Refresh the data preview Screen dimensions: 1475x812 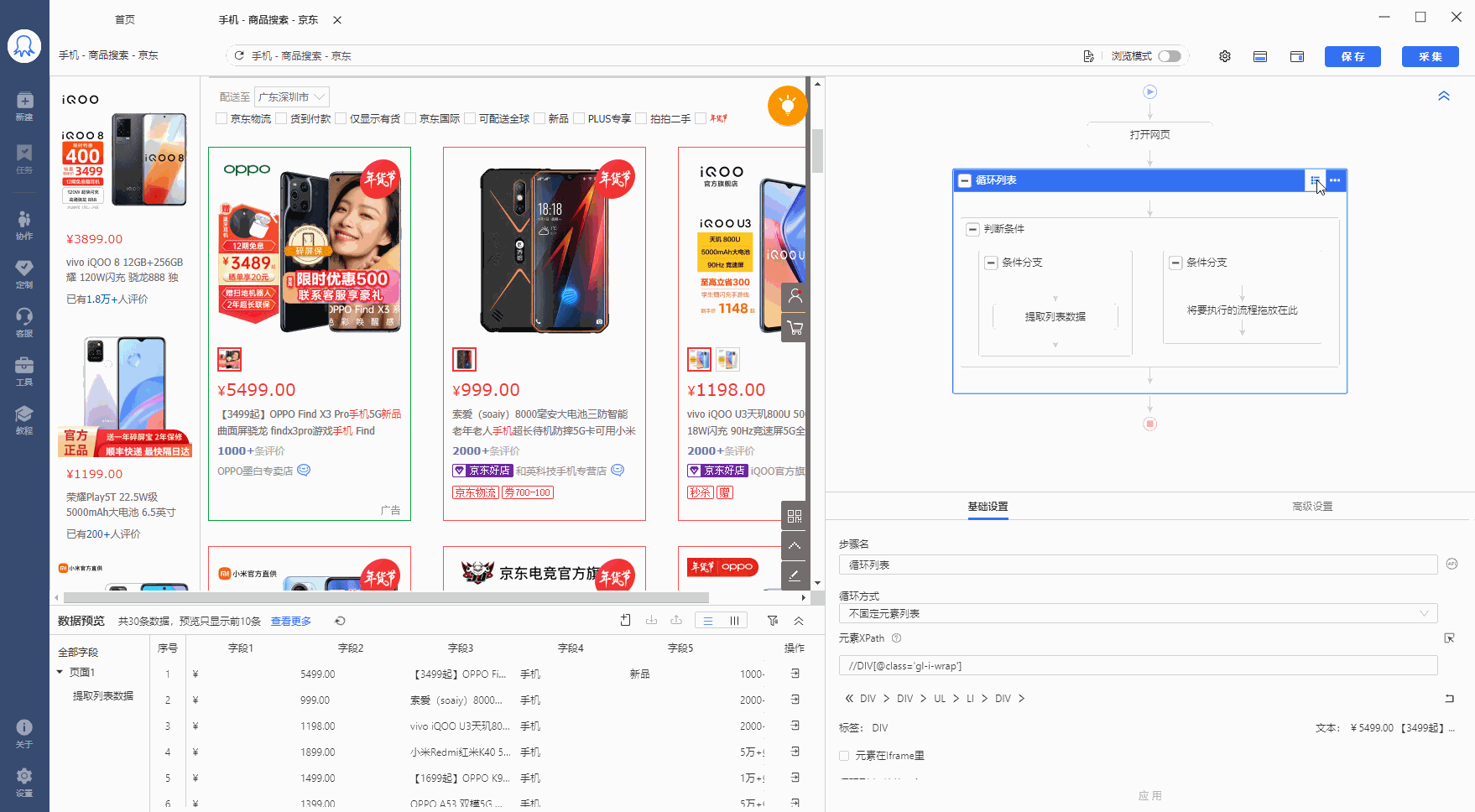(x=340, y=621)
